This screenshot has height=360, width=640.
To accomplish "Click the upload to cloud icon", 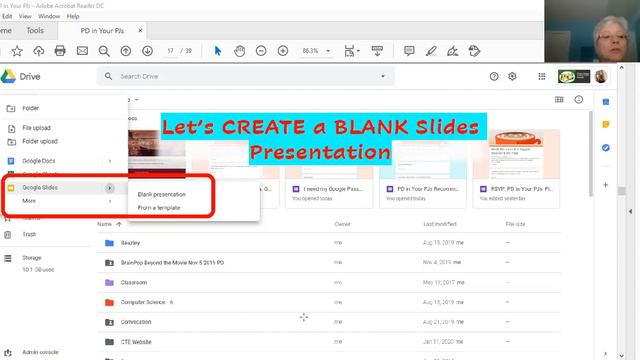I will [x=38, y=51].
